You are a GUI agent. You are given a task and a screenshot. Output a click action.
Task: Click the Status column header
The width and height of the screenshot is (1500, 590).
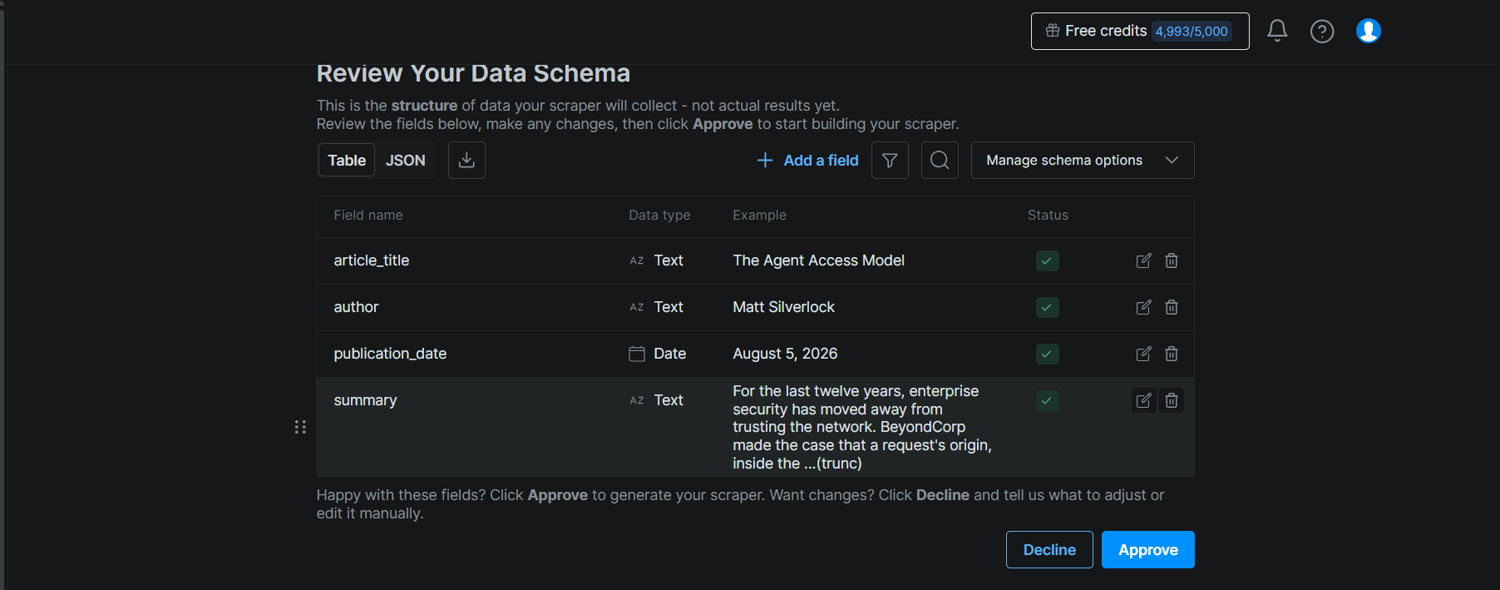[1048, 215]
